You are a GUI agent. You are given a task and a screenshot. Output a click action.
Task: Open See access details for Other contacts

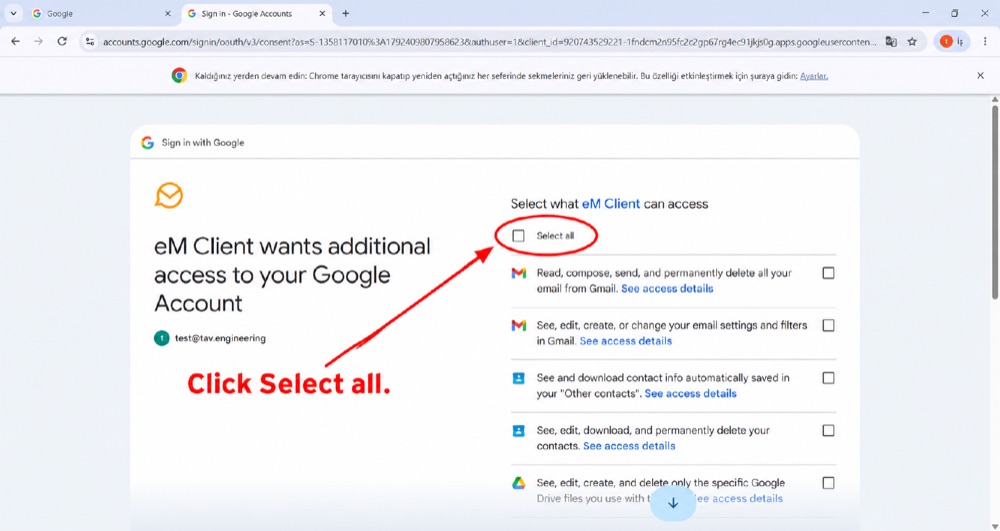691,393
